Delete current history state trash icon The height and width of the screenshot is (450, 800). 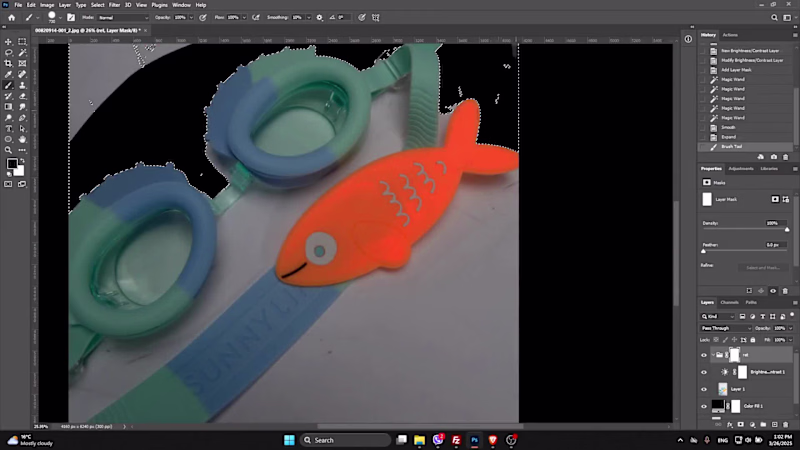786,157
